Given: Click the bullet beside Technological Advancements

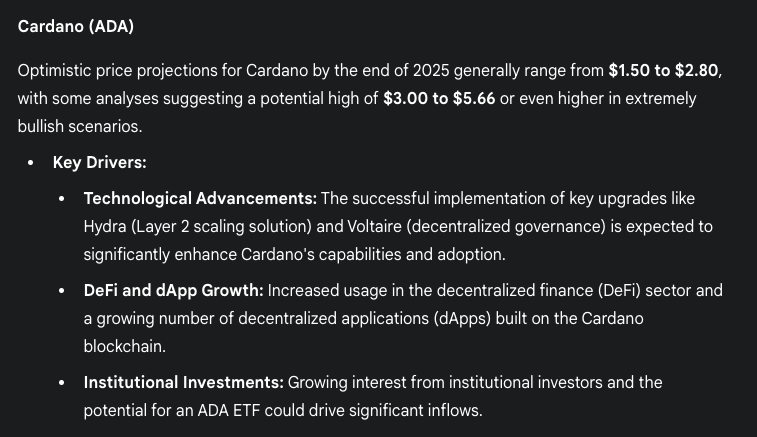Looking at the screenshot, I should (x=62, y=198).
